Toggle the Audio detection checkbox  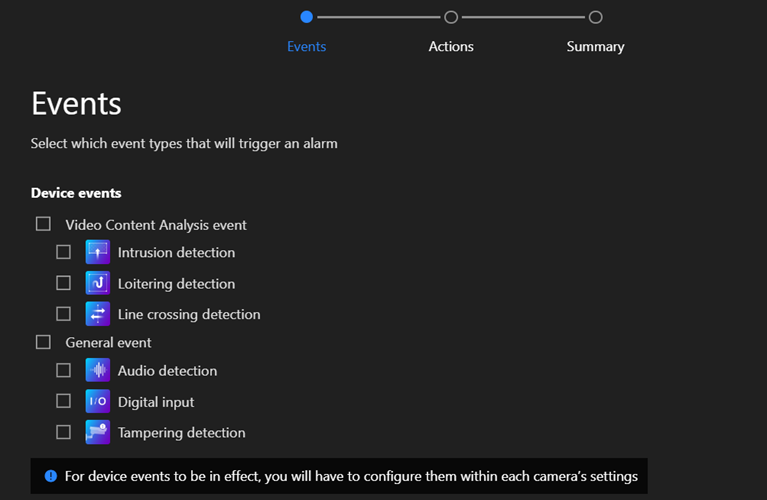coord(64,370)
